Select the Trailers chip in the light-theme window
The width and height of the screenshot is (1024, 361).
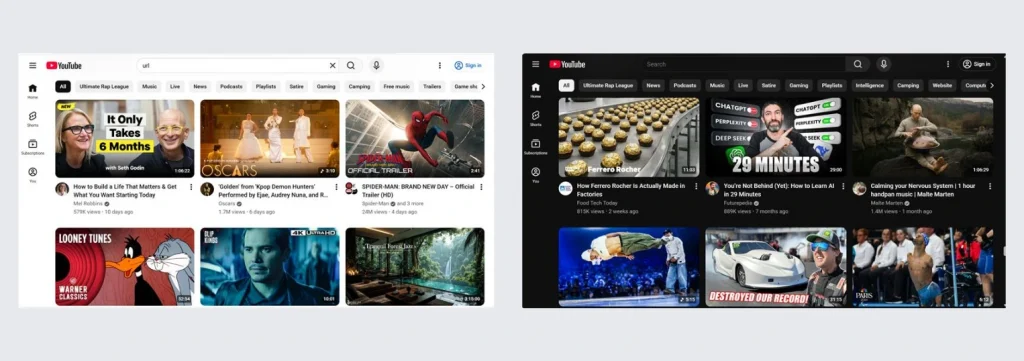click(432, 86)
